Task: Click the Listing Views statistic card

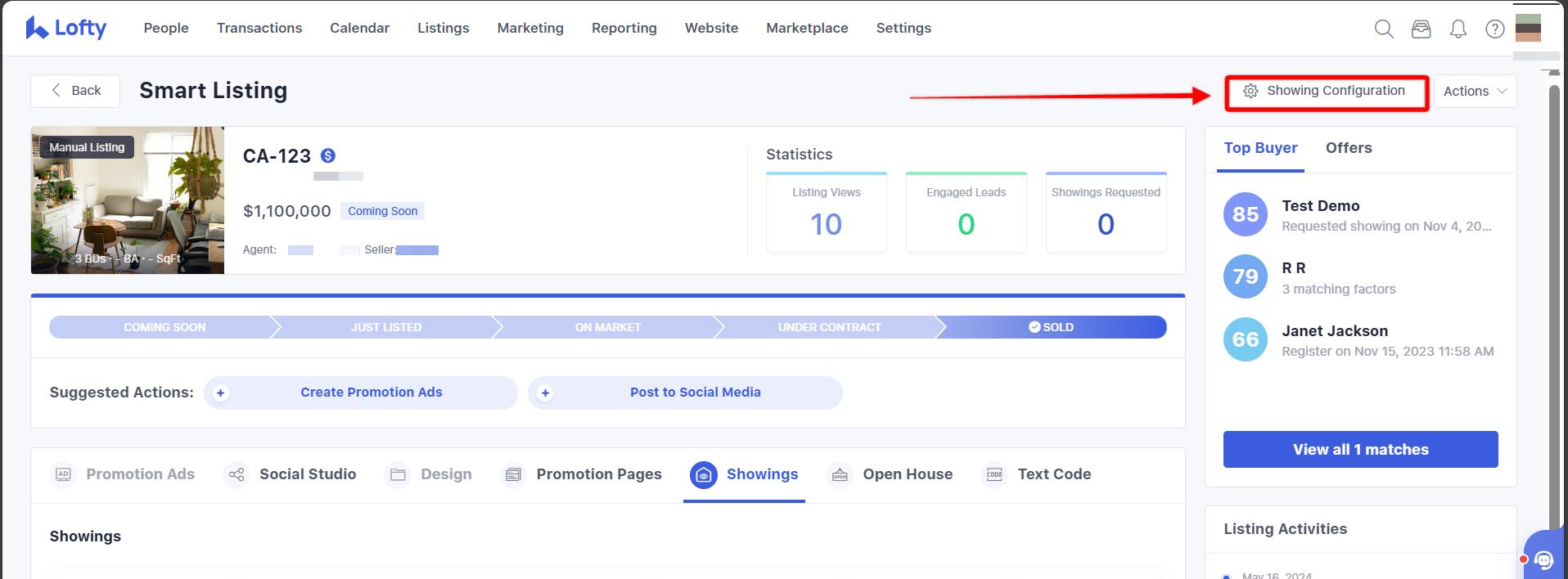Action: tap(827, 213)
